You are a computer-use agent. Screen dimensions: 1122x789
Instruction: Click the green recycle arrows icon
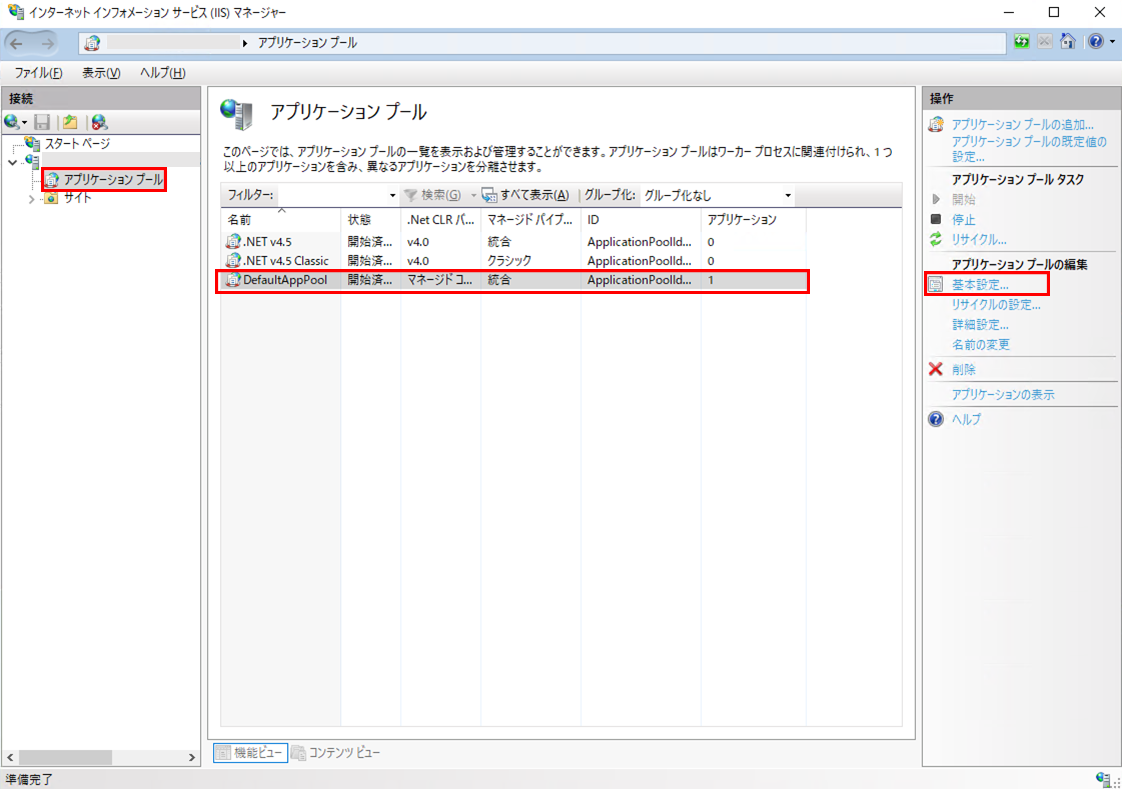pos(936,240)
